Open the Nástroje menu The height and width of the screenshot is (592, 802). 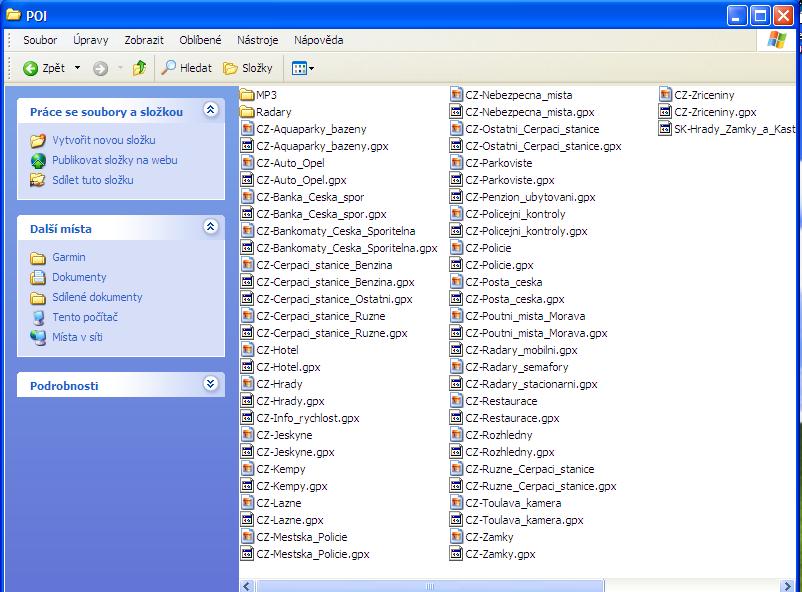point(257,40)
